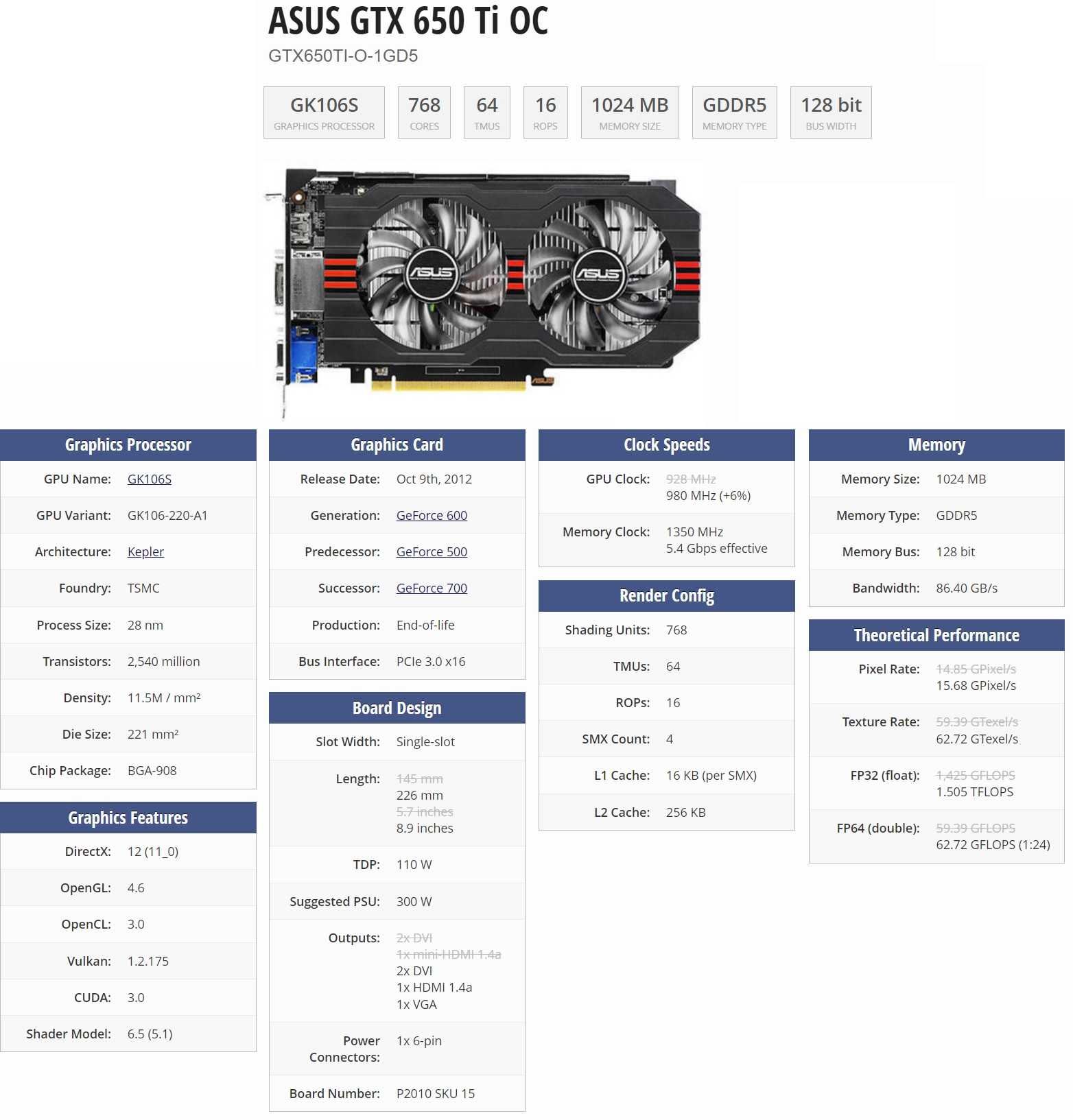Click the P2010 SKU 15 board number
The height and width of the screenshot is (1120, 1073).
coord(436,1093)
